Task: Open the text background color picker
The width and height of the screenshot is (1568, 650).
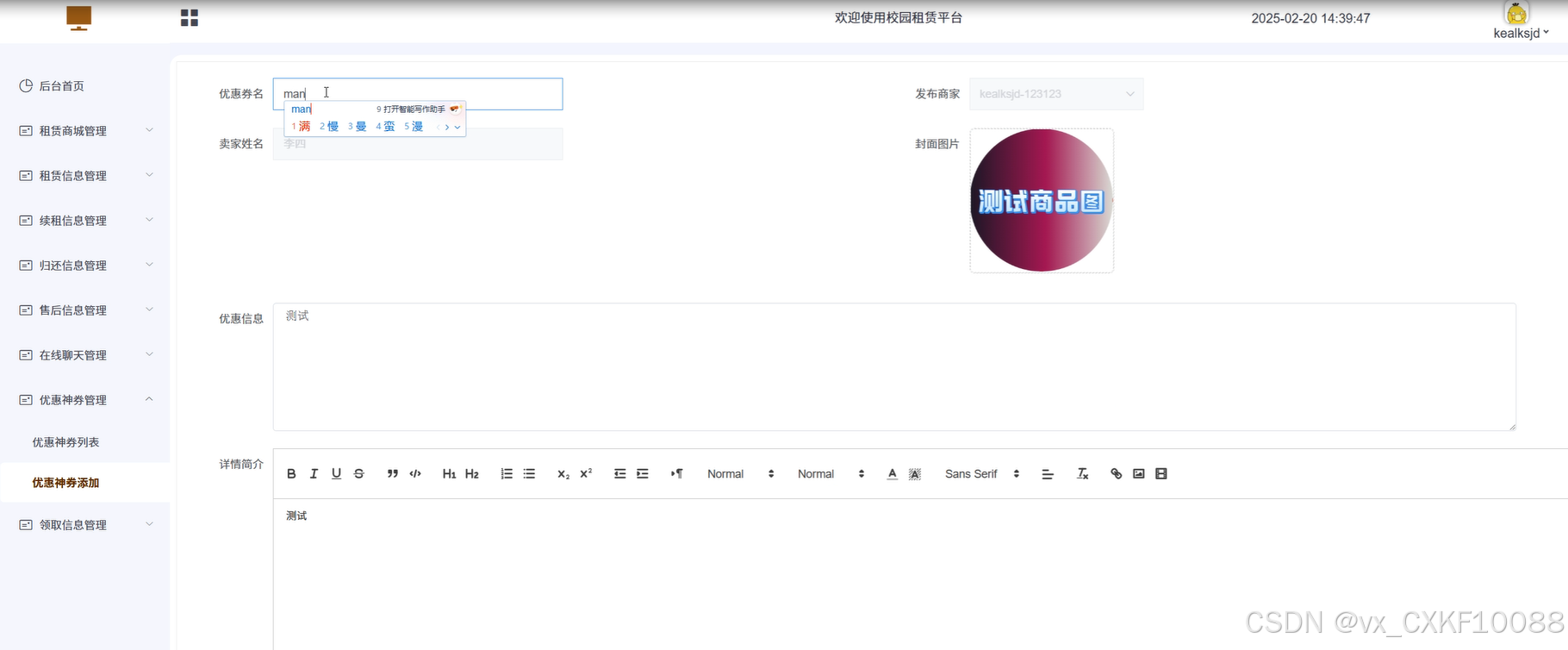Action: pos(915,474)
